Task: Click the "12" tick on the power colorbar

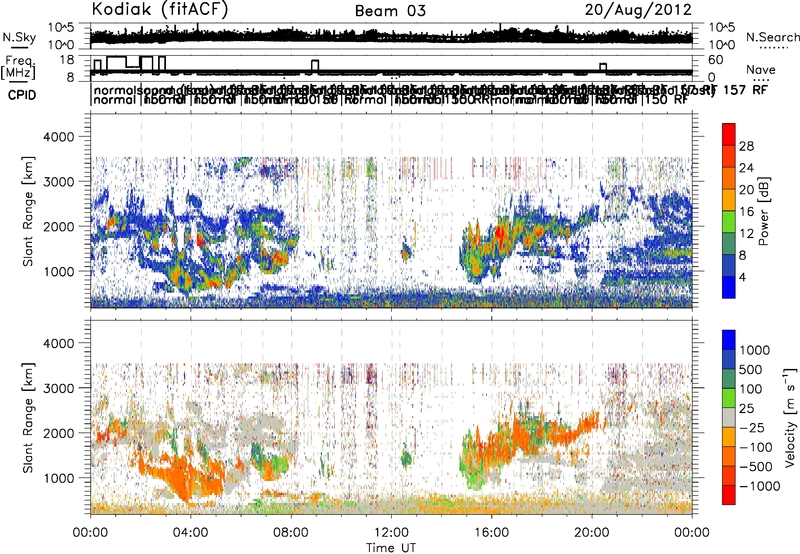Action: (746, 234)
